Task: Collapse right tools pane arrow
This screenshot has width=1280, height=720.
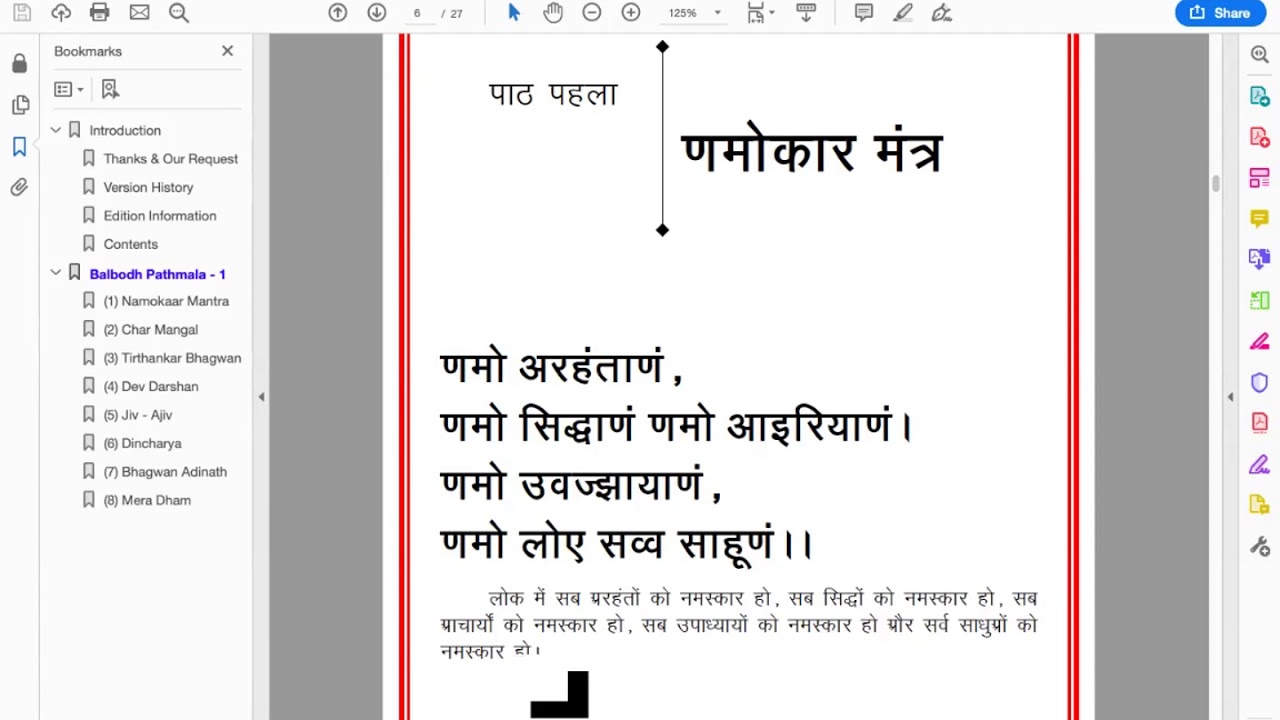Action: pyautogui.click(x=1230, y=397)
